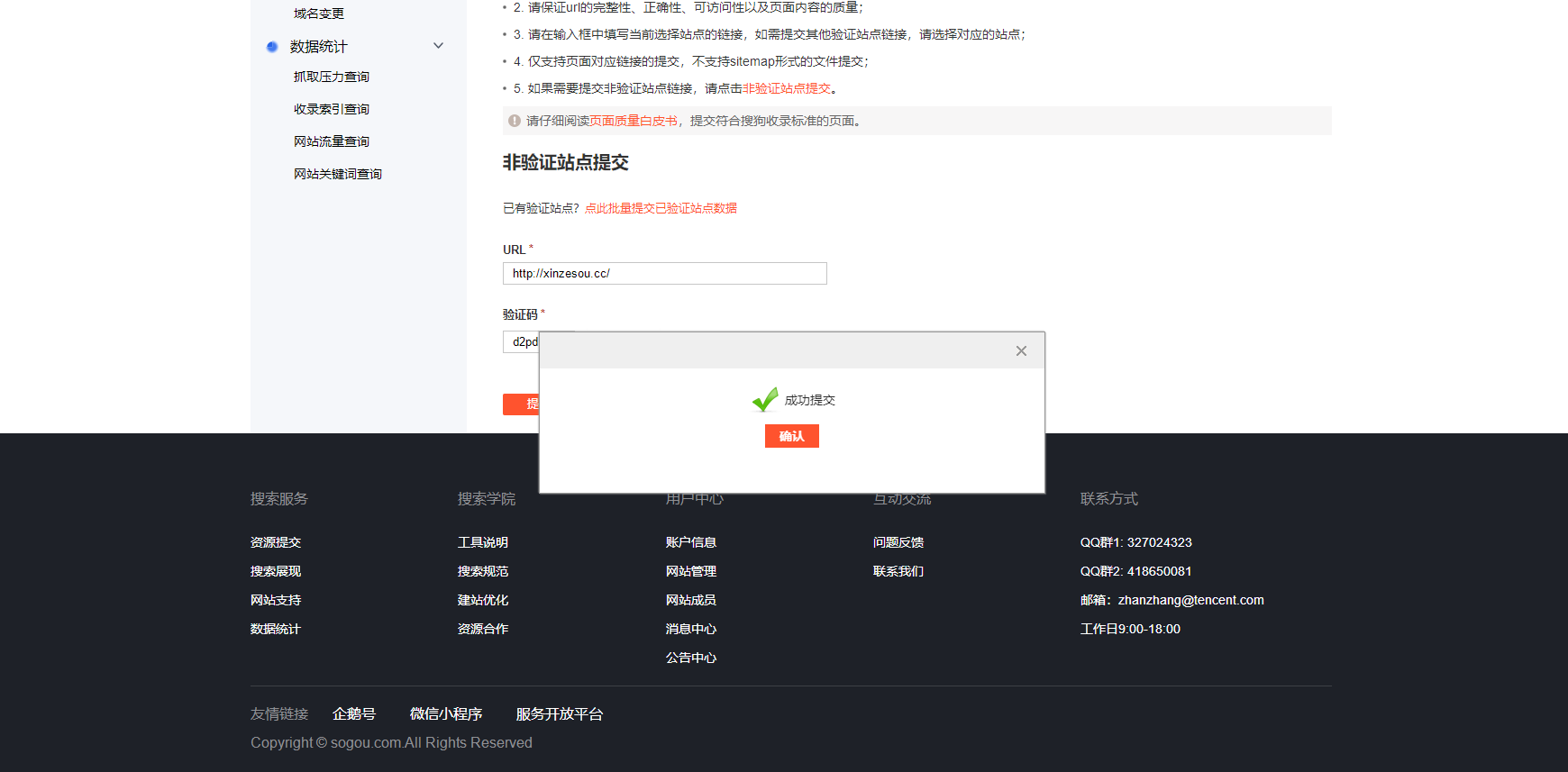Viewport: 1568px width, 772px height.
Task: Open footer link 建站优化
Action: click(x=483, y=600)
